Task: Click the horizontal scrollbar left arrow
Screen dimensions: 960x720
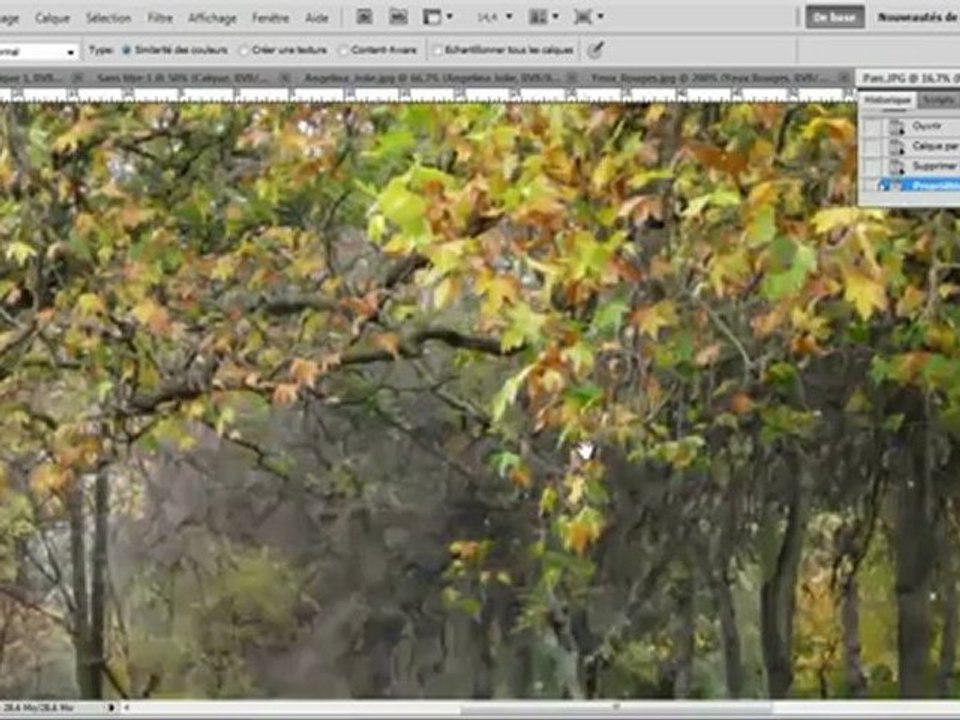Action: tap(127, 708)
